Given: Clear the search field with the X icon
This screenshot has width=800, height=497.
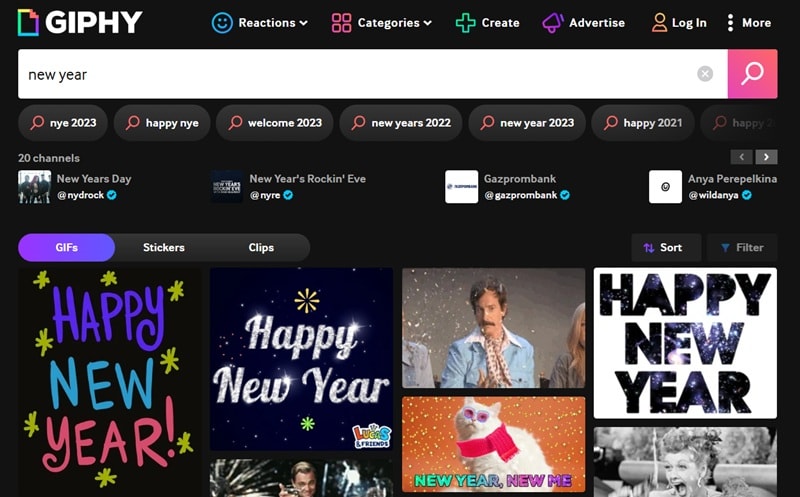Looking at the screenshot, I should click(705, 74).
